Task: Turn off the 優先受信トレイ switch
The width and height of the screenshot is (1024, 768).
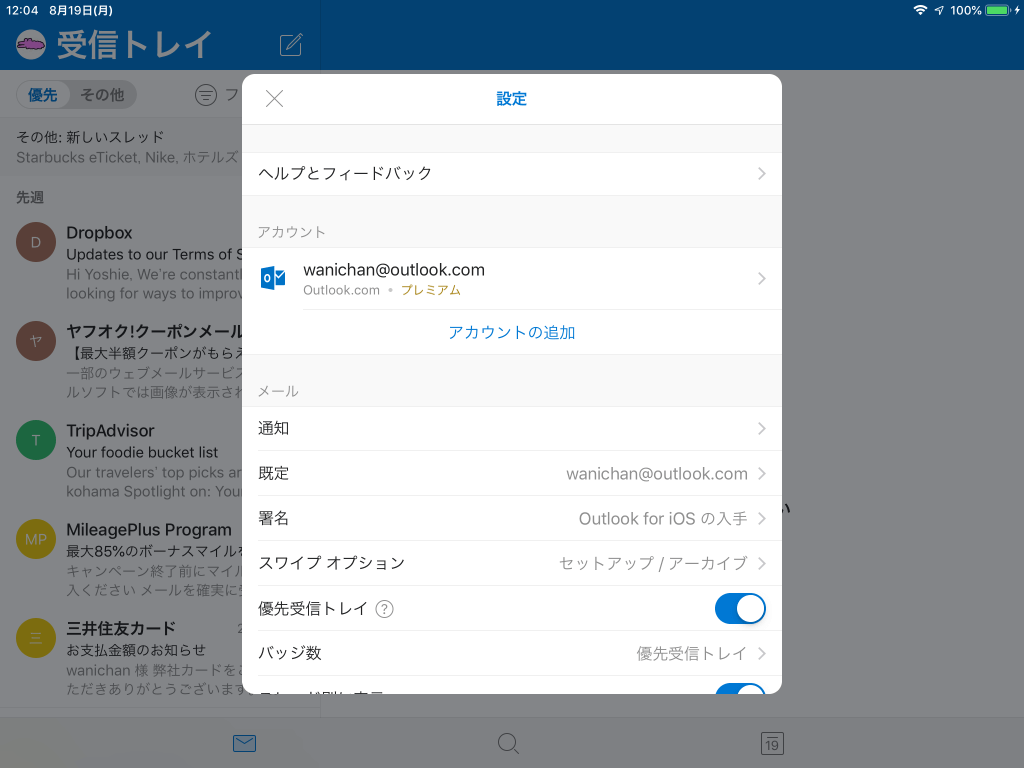Action: coord(740,609)
